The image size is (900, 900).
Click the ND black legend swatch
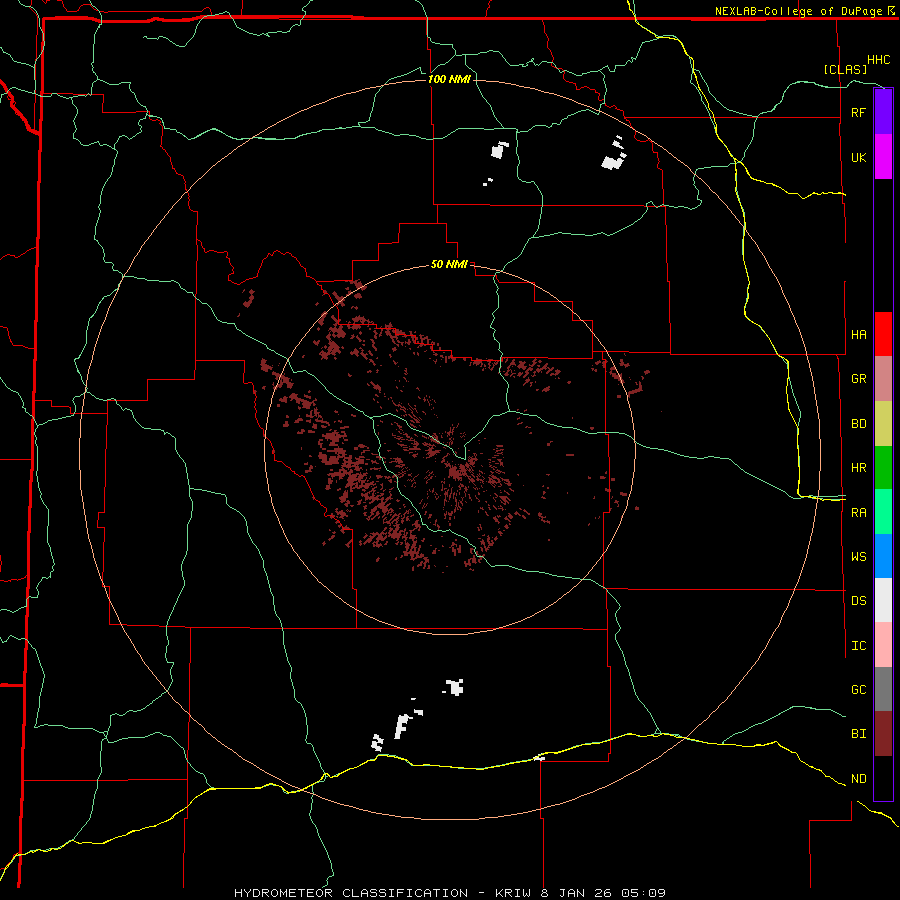click(883, 778)
